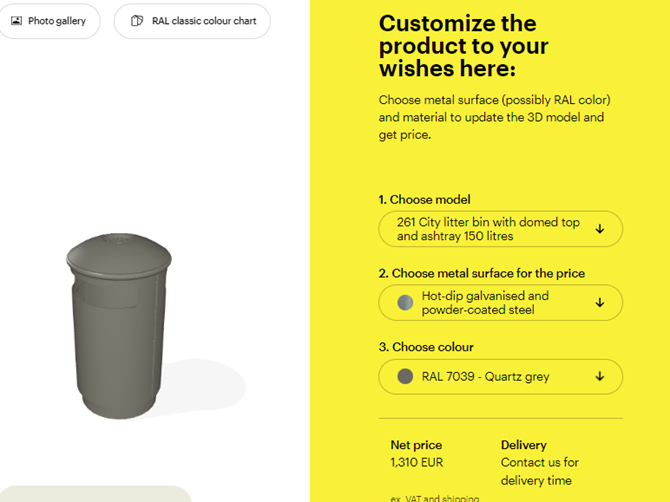This screenshot has height=502, width=670.
Task: Expand the 261 City litter bin model dropdown
Action: 500,229
